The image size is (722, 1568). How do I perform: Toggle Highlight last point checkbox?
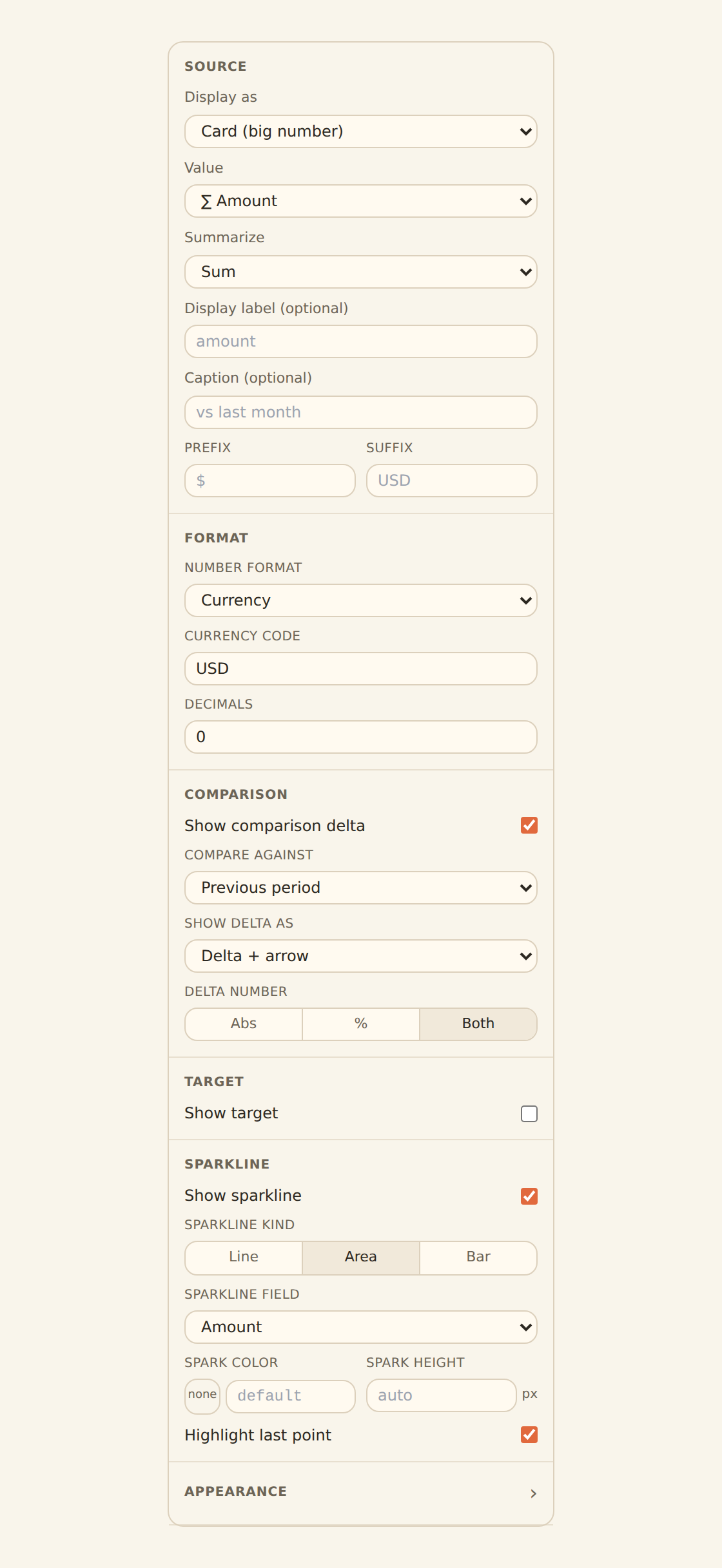tap(529, 1435)
